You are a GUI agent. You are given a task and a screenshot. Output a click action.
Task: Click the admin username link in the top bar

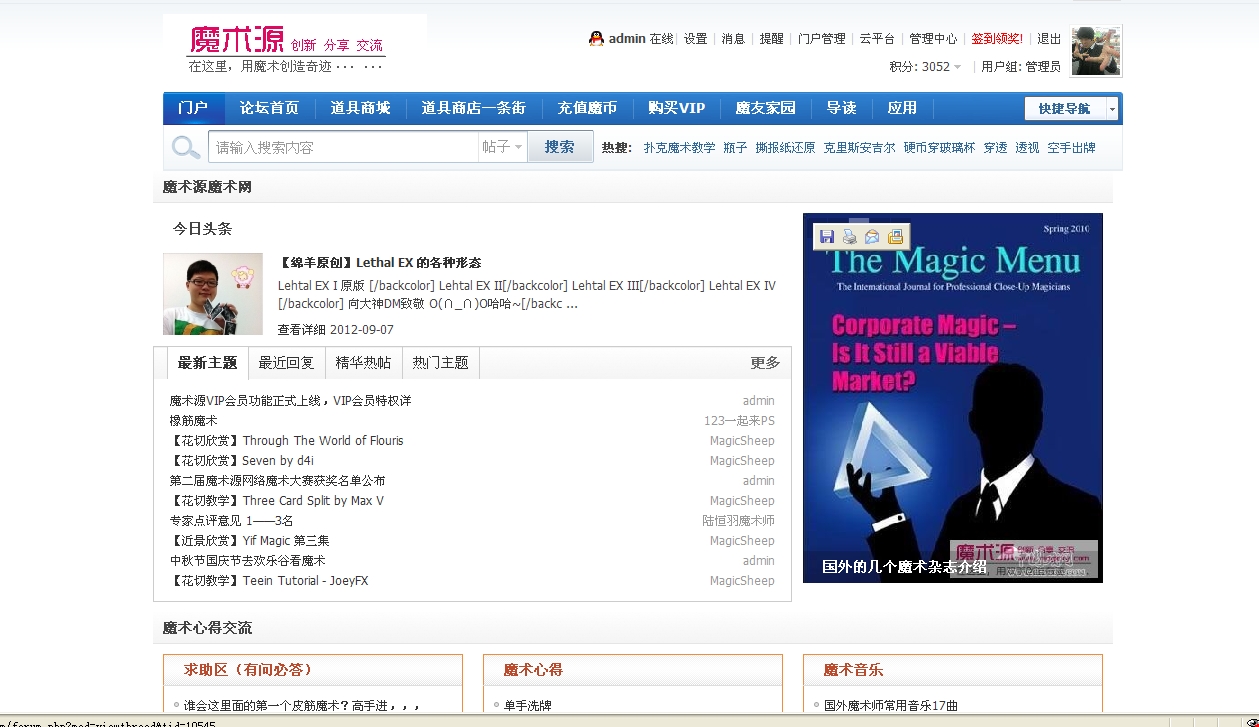point(627,39)
